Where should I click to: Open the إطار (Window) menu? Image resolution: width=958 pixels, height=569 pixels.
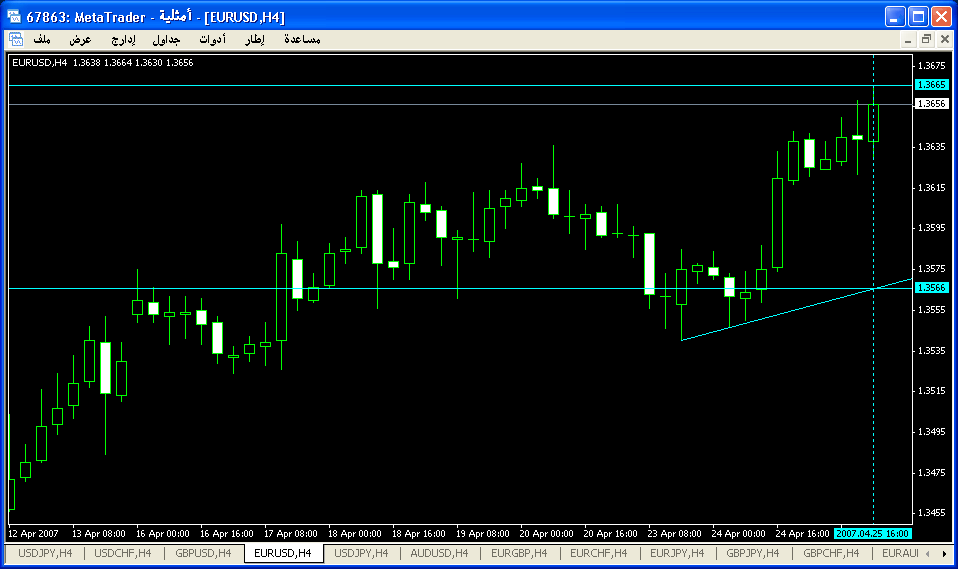click(x=255, y=40)
